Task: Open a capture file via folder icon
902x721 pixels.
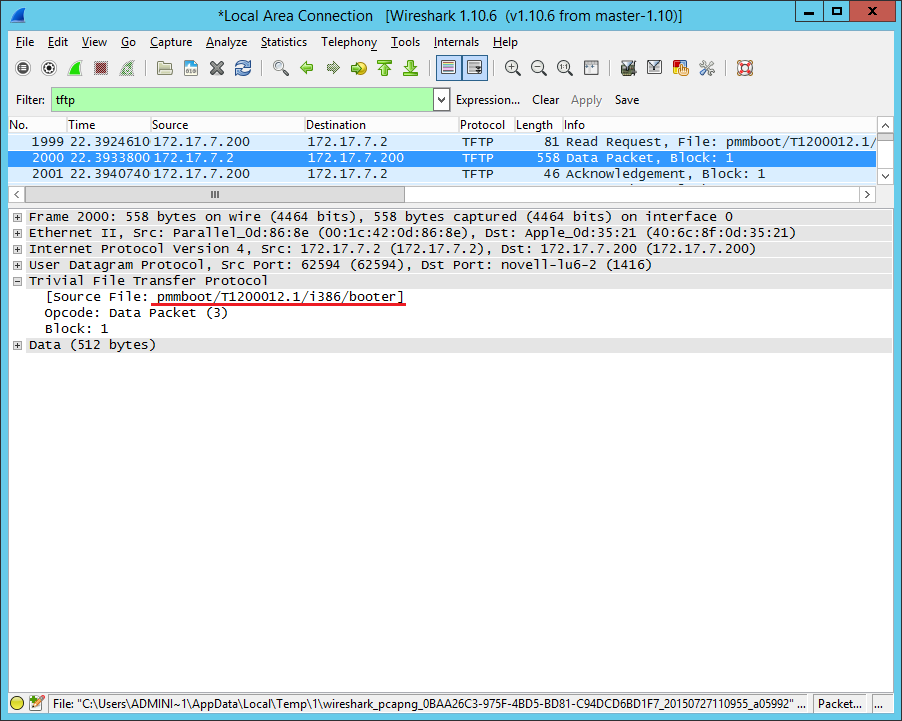Action: (x=165, y=68)
